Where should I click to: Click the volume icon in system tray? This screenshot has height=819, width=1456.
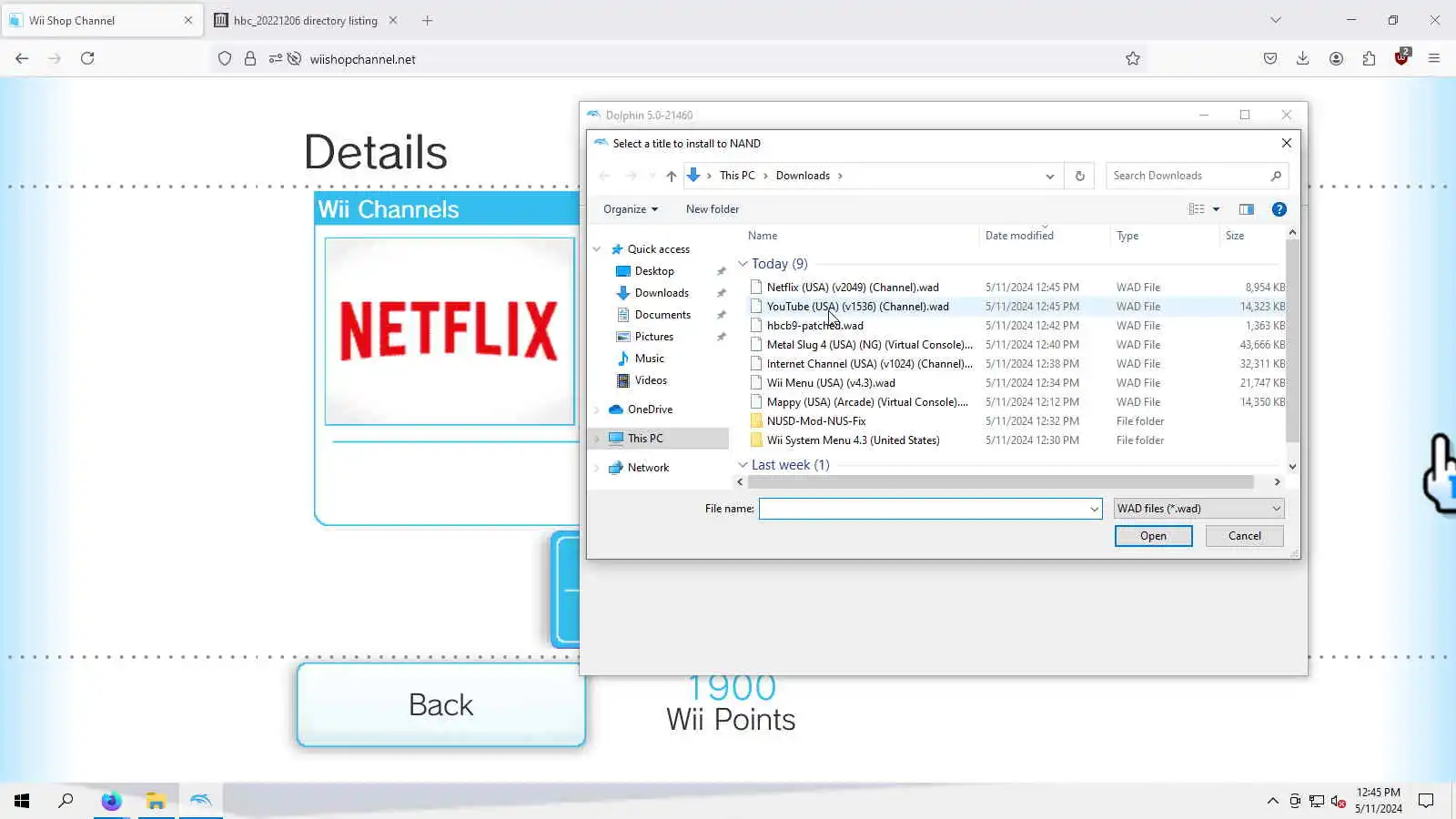coord(1338,801)
